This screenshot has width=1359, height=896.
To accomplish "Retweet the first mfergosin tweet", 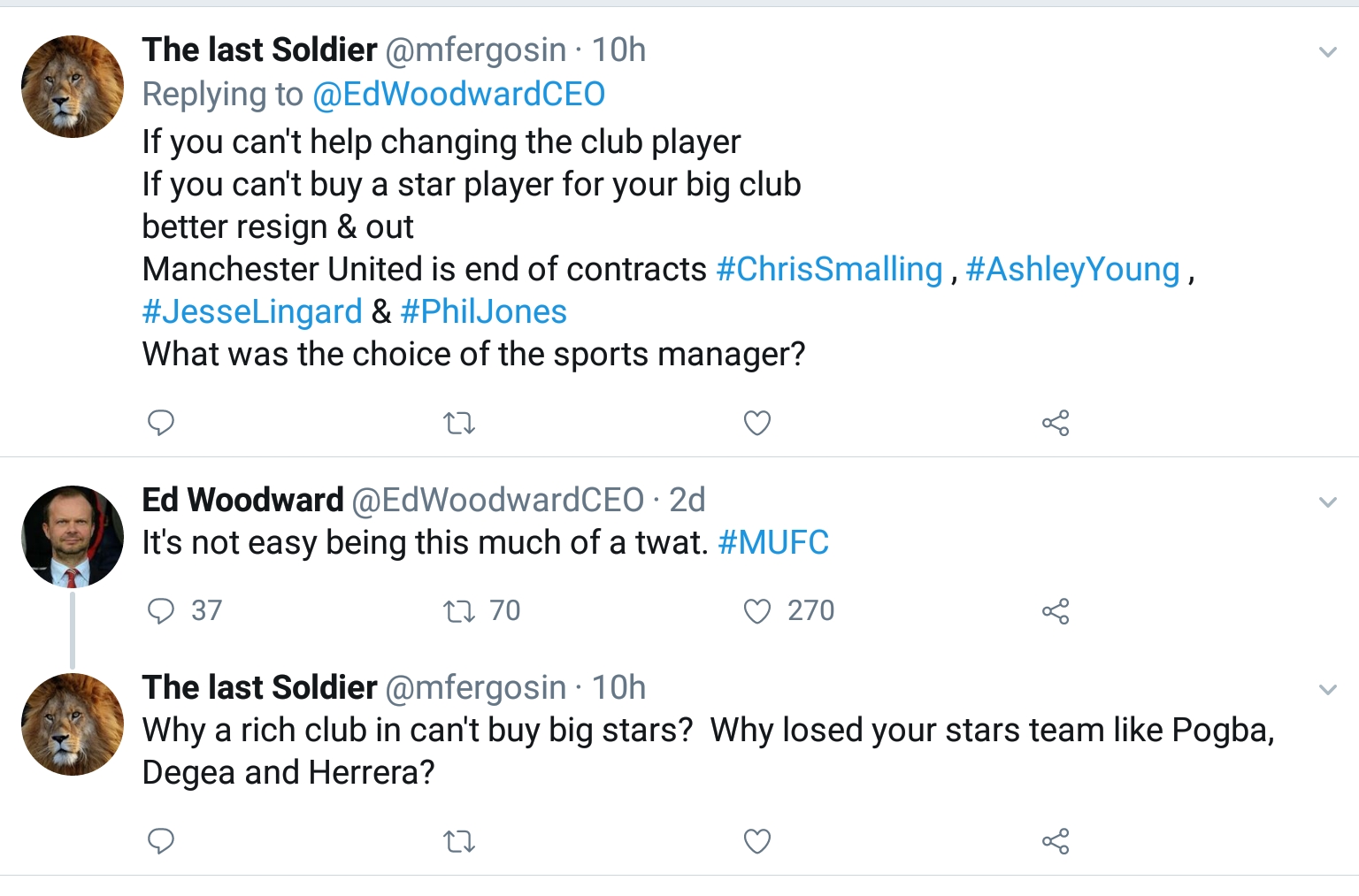I will click(458, 424).
